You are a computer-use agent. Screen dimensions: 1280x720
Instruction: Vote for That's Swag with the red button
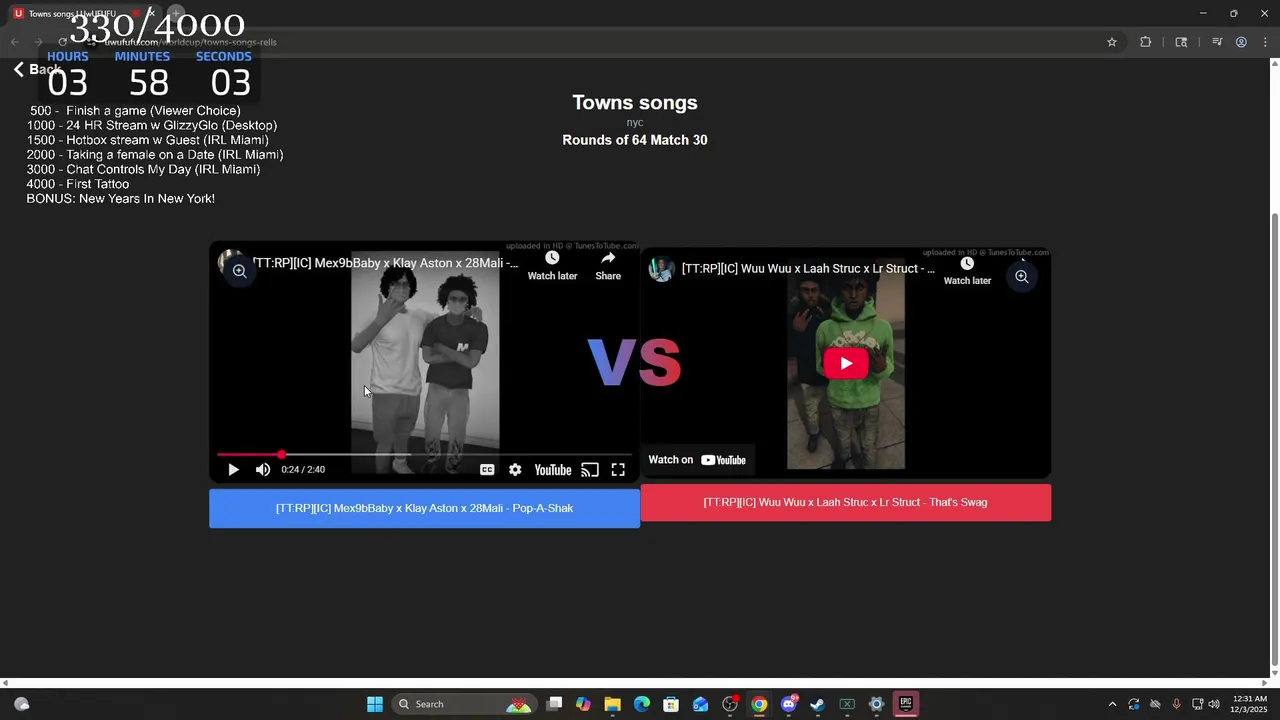coord(845,502)
